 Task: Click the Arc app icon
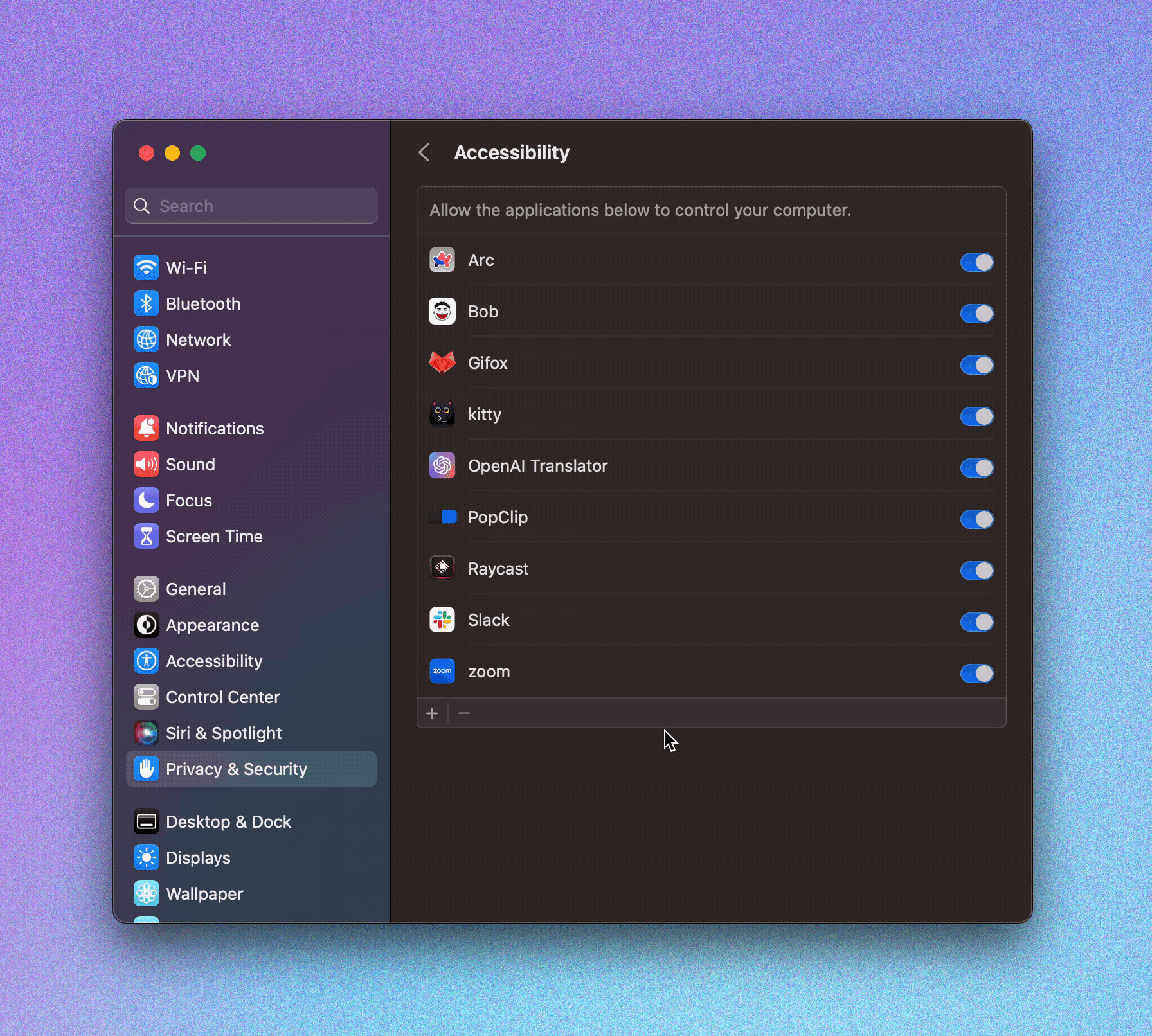442,260
